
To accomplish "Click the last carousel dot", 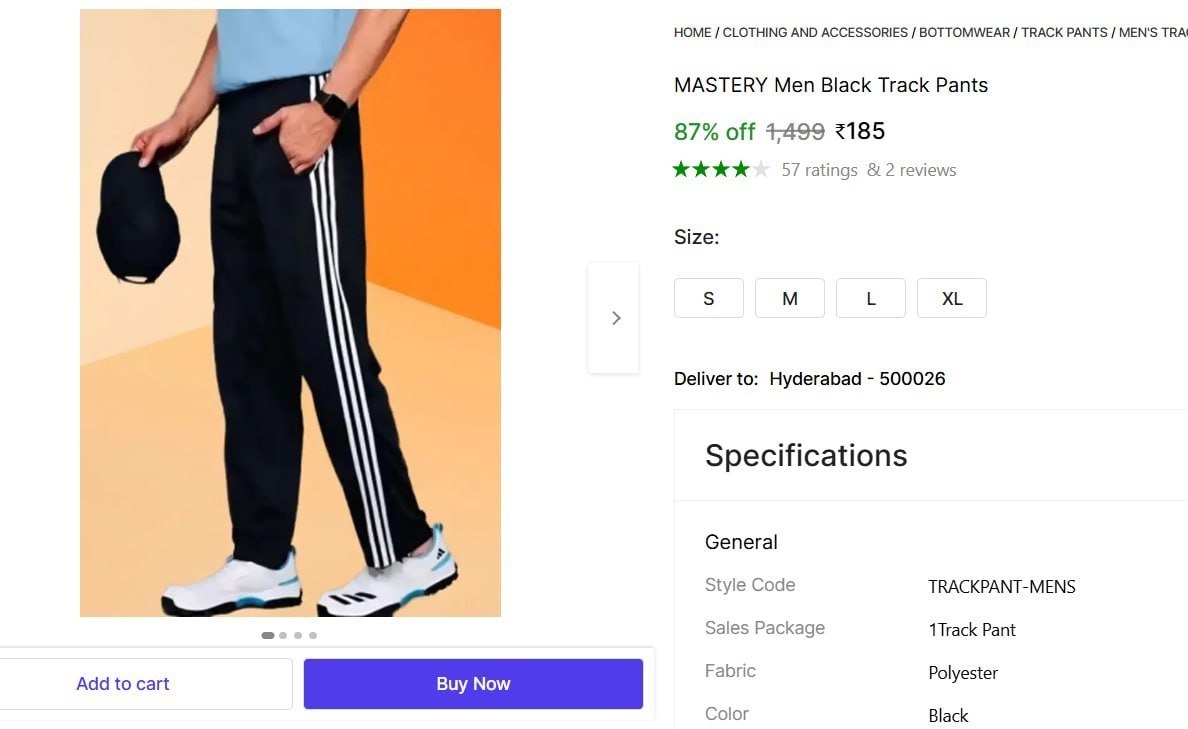I will click(x=312, y=635).
